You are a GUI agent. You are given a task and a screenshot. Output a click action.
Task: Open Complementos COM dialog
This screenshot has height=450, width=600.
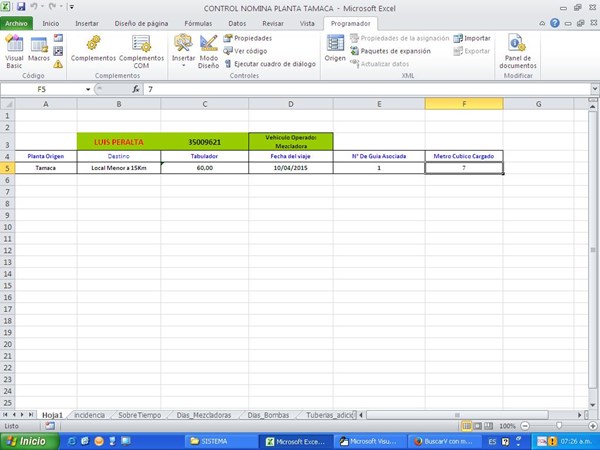141,48
